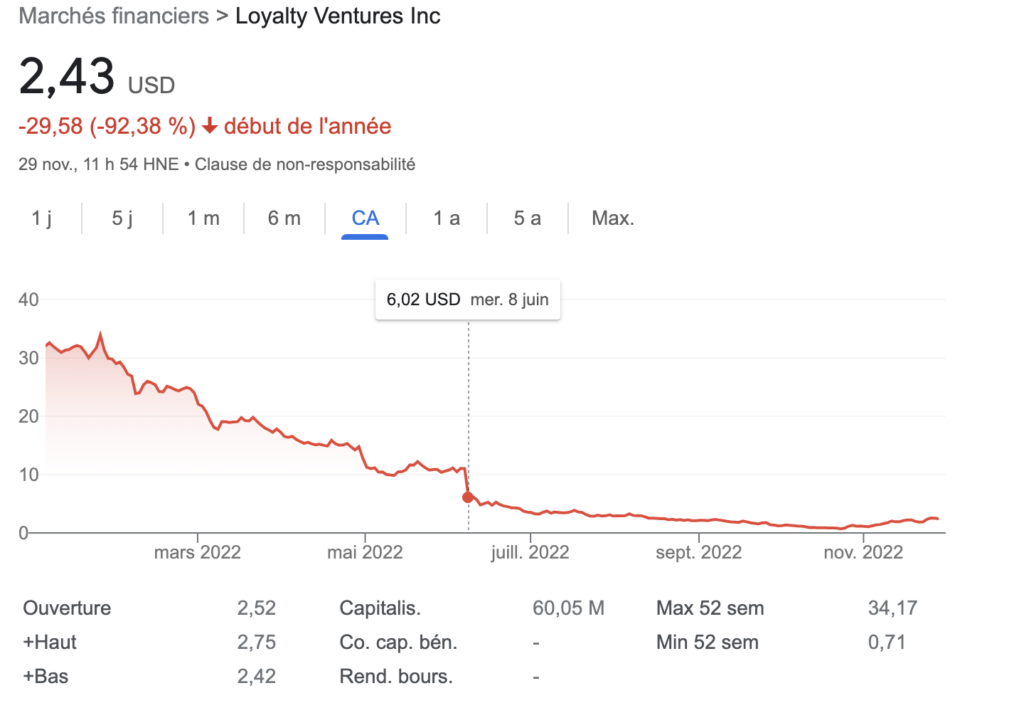Click the red data point on chart

[468, 497]
